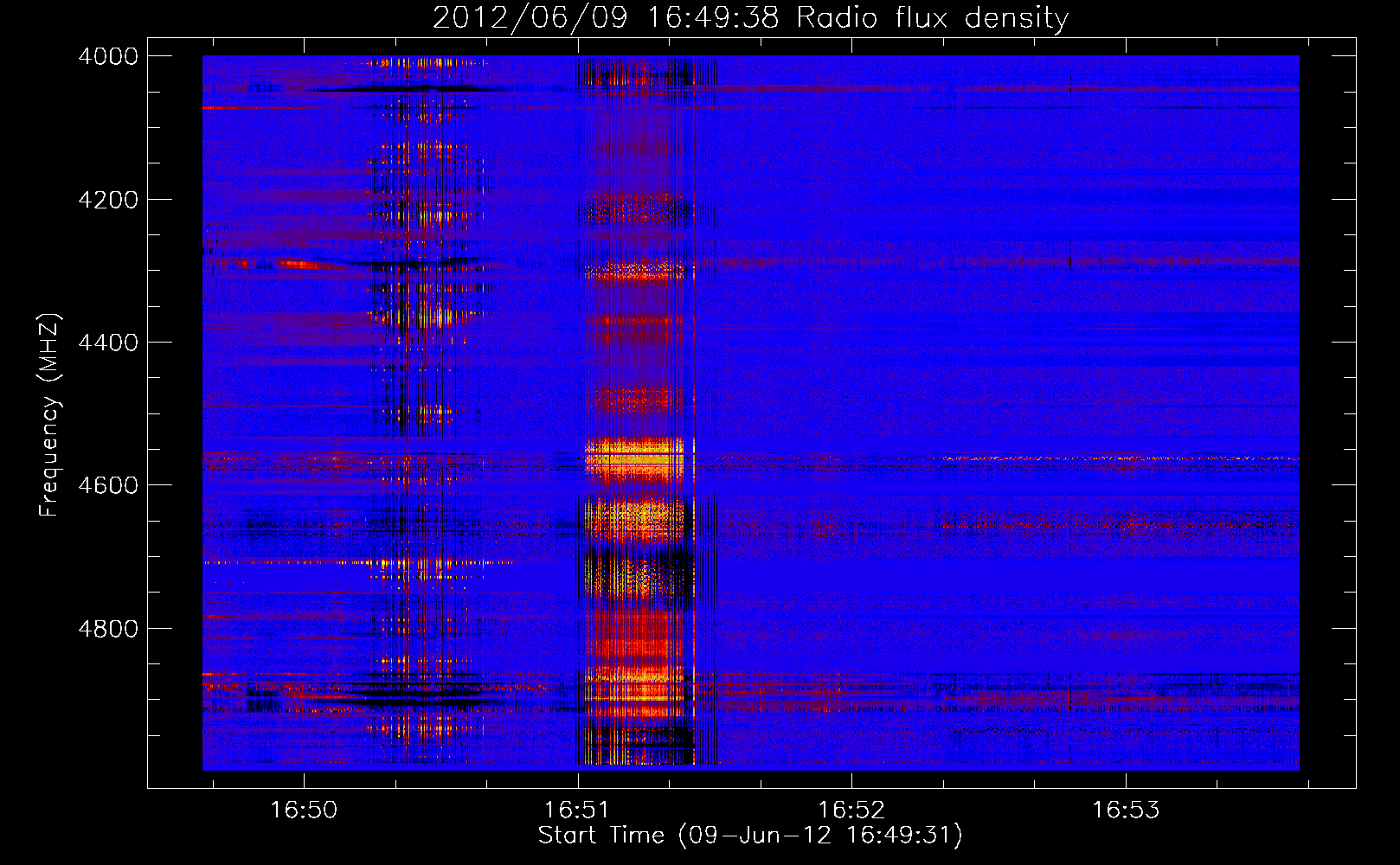Click the 16:53 time tick label

[1125, 810]
